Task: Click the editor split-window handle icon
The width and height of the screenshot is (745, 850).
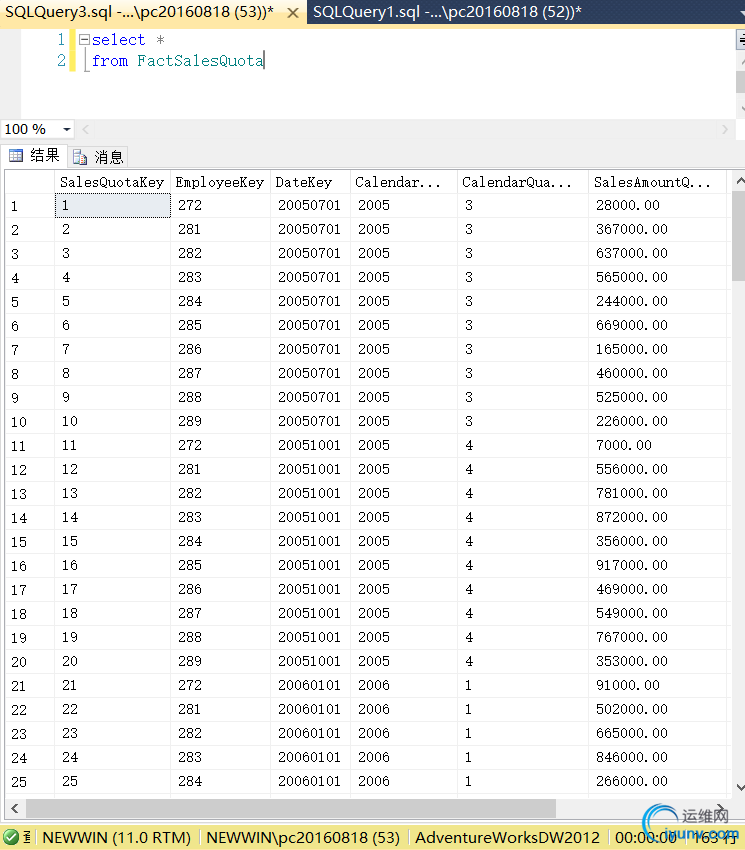Action: 741,40
